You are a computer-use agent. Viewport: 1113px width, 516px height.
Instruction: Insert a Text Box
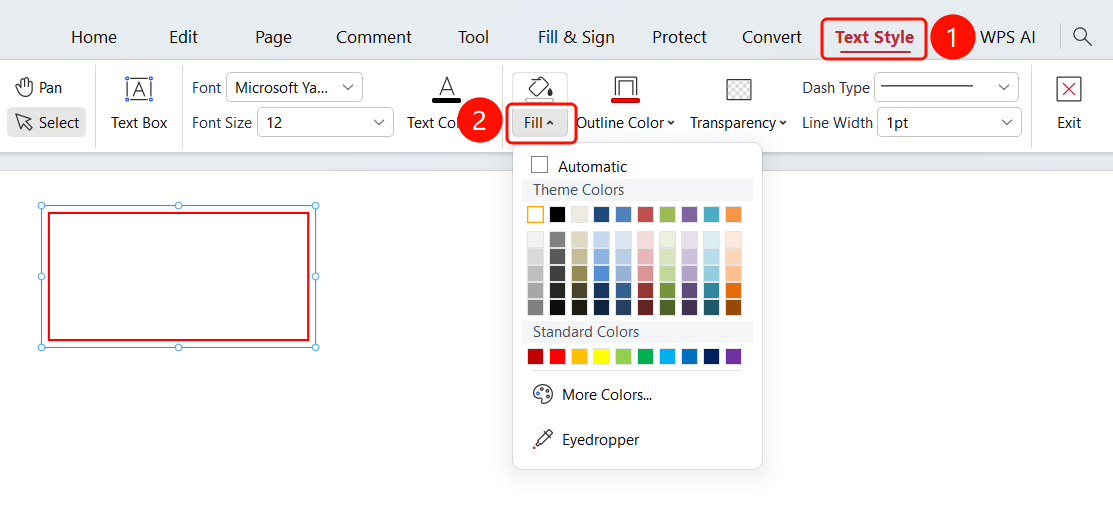(x=139, y=104)
